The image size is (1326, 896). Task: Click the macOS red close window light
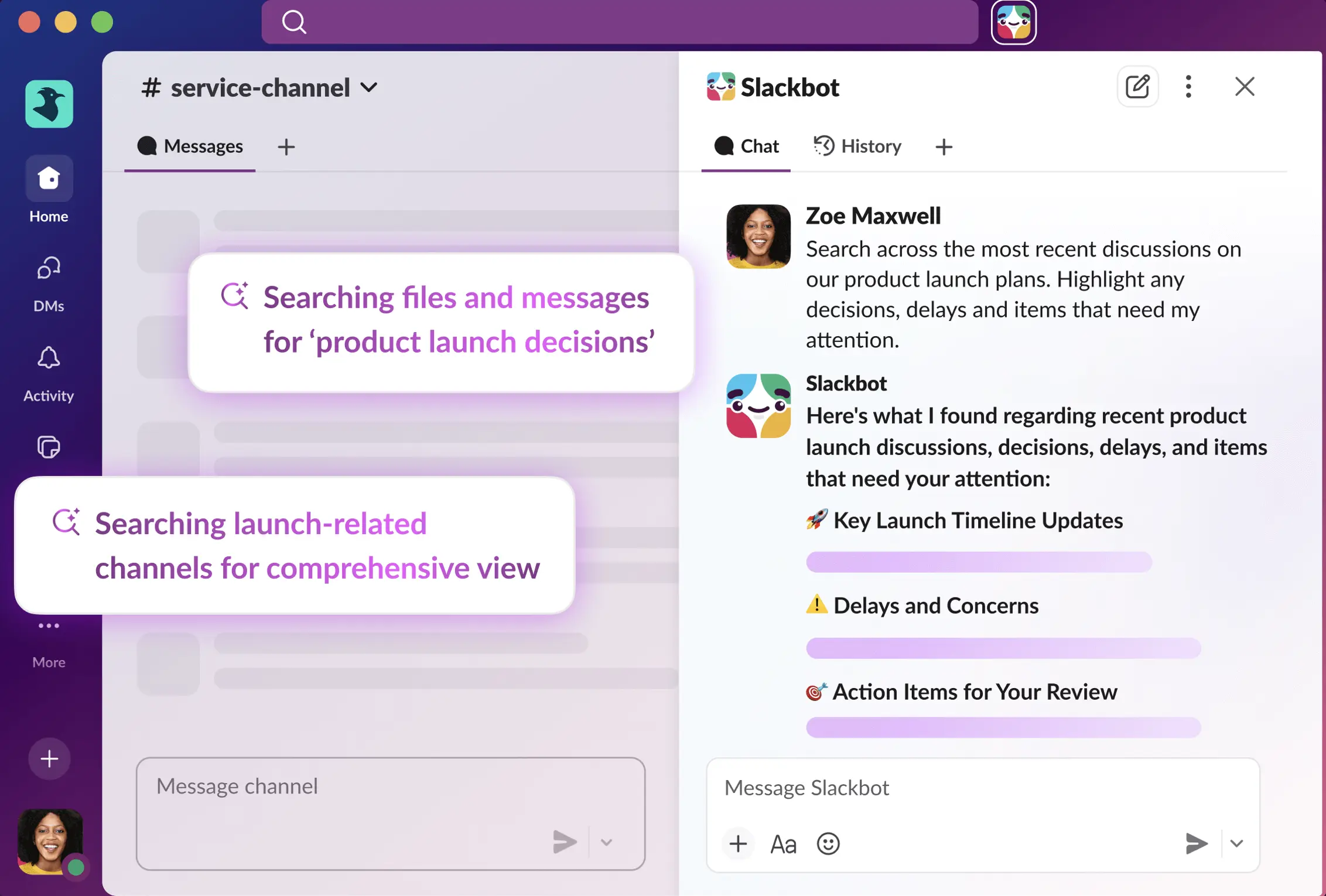pos(29,22)
